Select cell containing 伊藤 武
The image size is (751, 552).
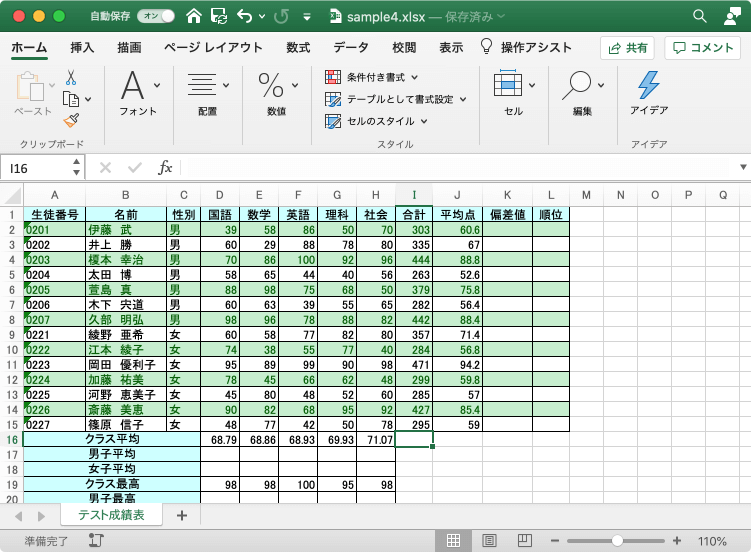(x=126, y=230)
